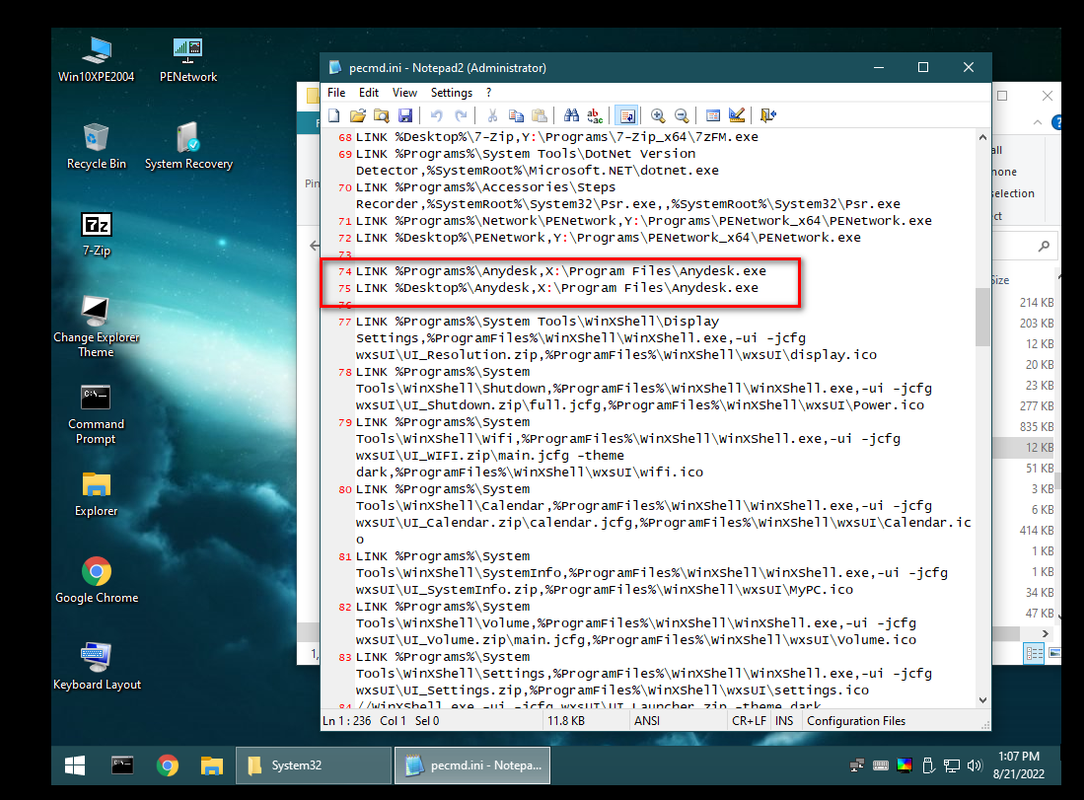Select the Explorer desktop icon

(96, 494)
